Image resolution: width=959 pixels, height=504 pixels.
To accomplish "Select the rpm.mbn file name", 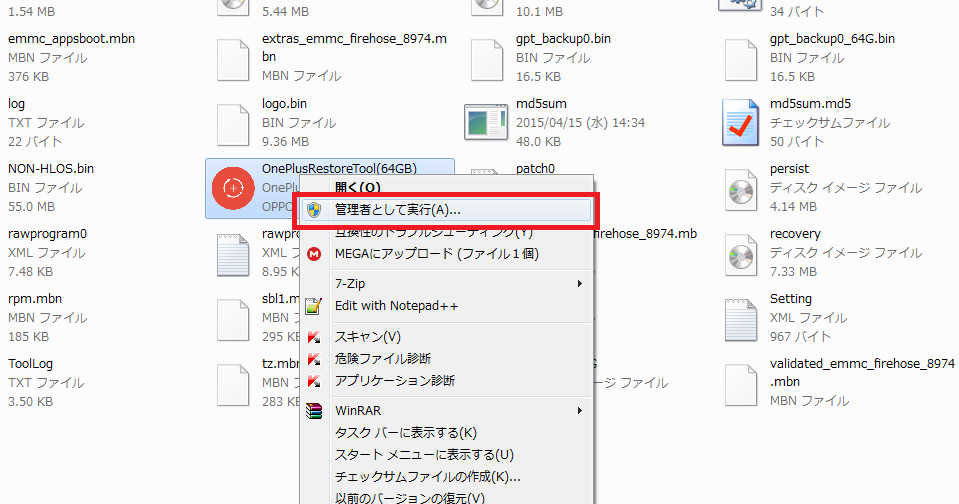I will [35, 298].
